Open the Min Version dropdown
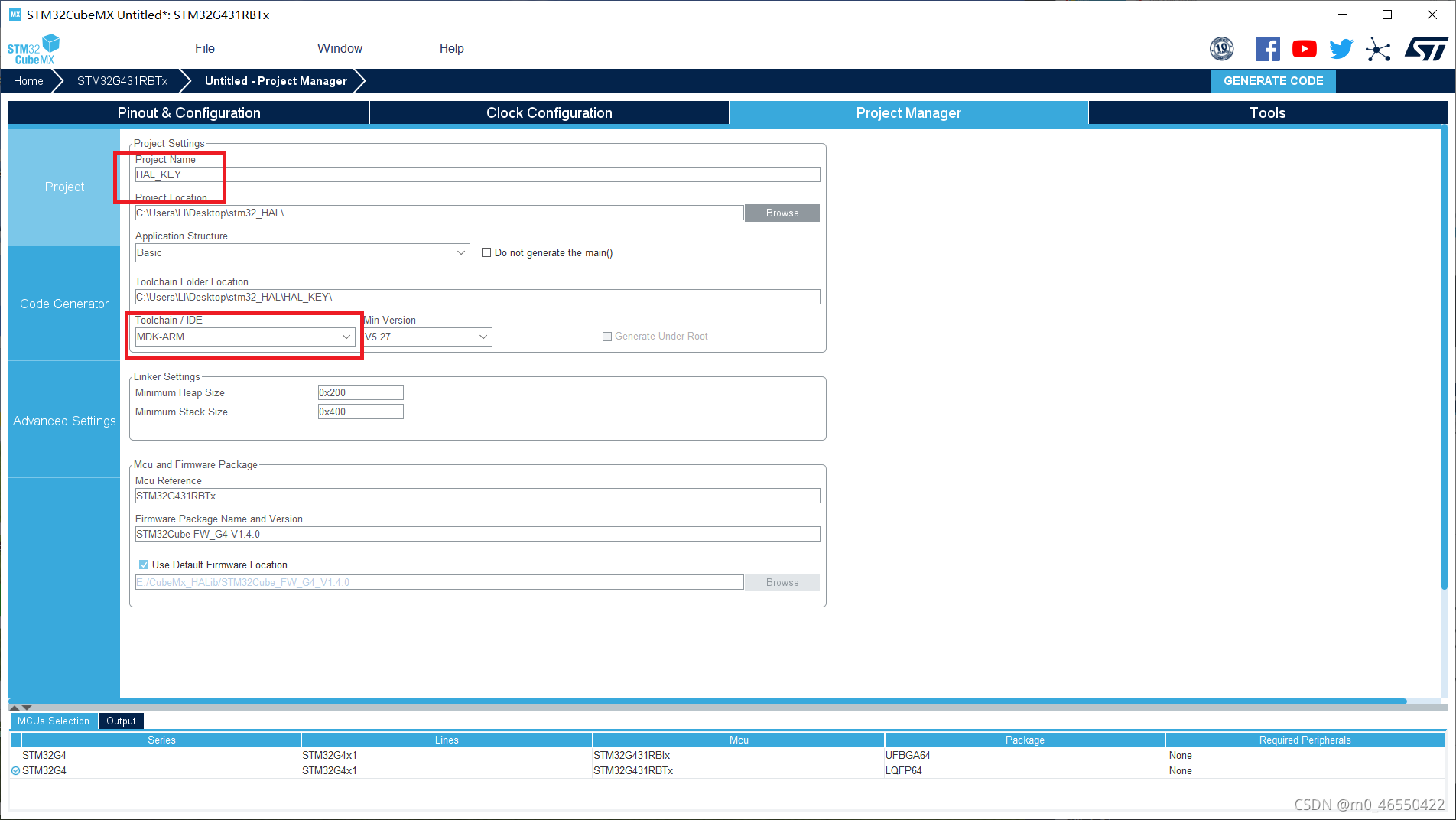 [x=427, y=337]
